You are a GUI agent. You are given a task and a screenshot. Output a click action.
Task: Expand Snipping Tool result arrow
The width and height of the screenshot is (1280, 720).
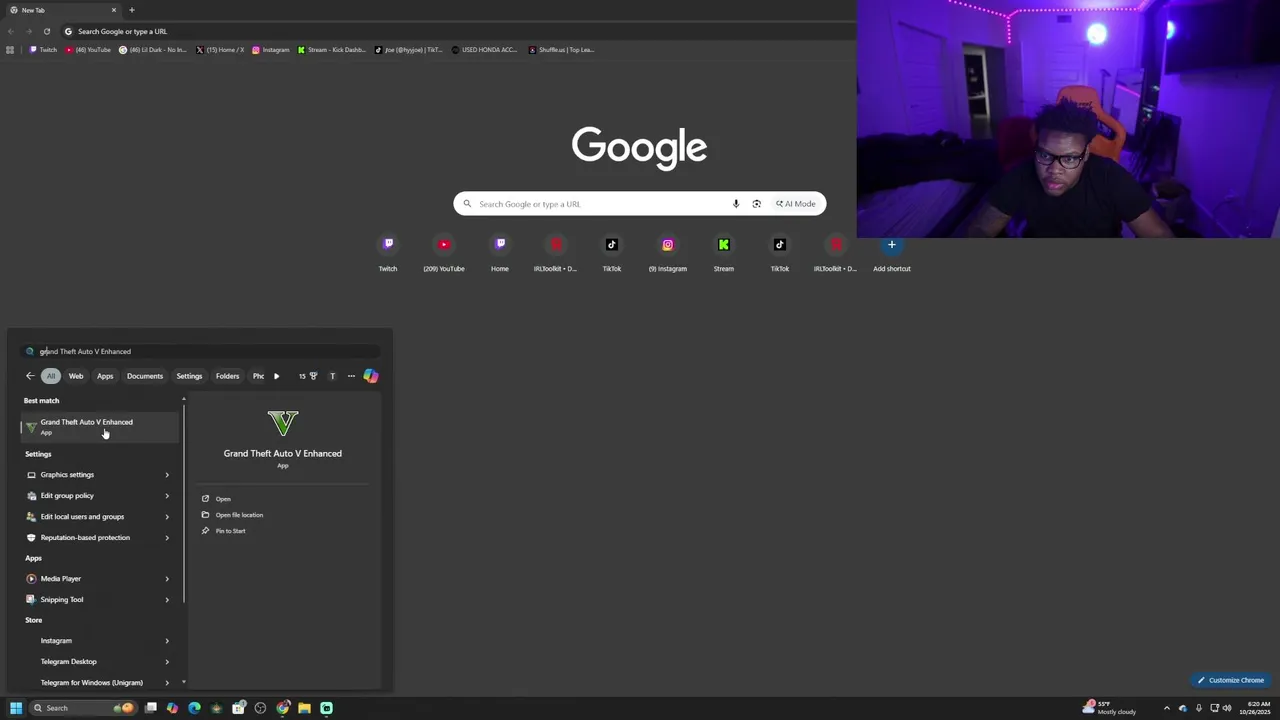(x=167, y=600)
